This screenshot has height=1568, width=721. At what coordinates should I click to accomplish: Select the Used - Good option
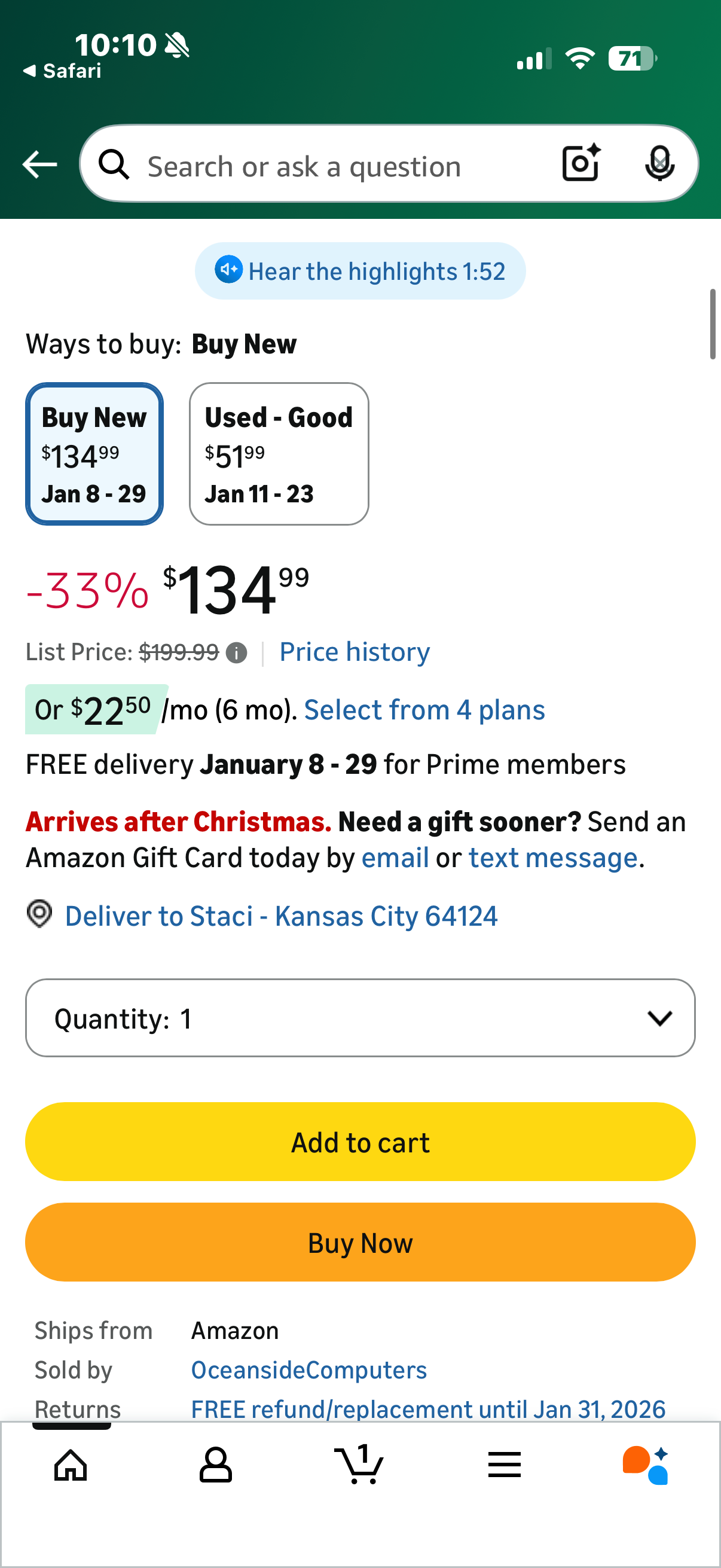tap(279, 454)
